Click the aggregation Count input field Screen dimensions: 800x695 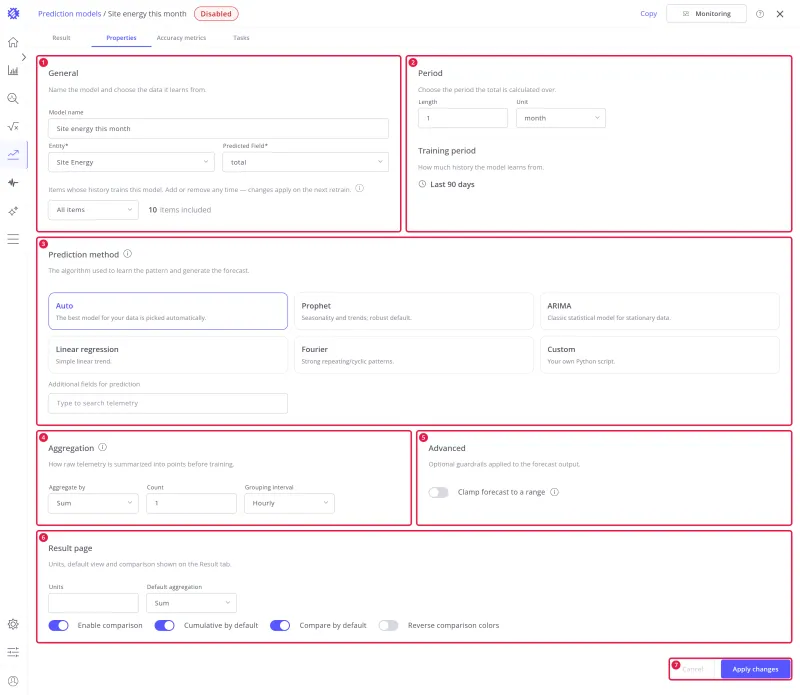tap(191, 503)
